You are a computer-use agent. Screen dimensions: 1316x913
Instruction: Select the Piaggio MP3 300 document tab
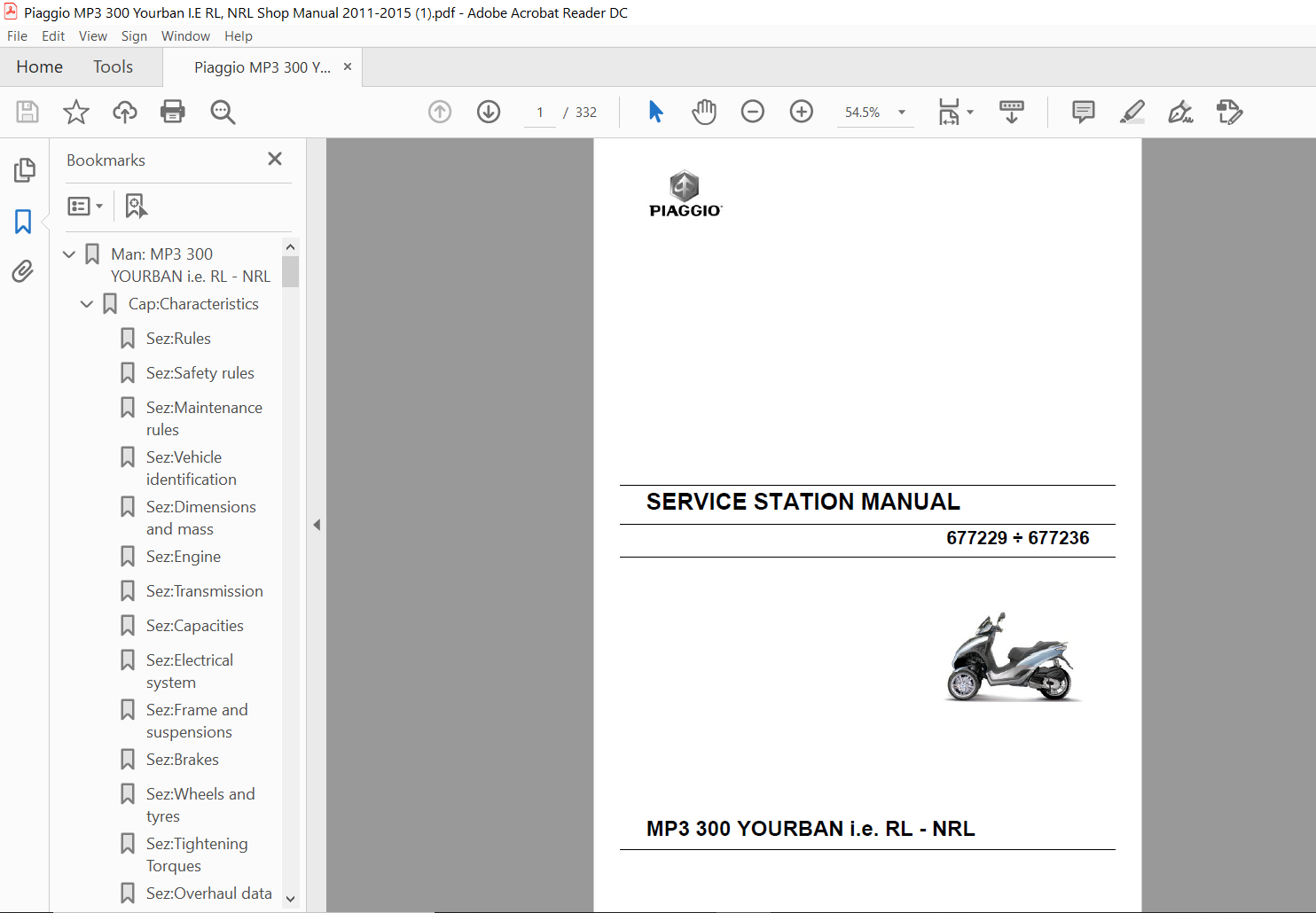(262, 67)
